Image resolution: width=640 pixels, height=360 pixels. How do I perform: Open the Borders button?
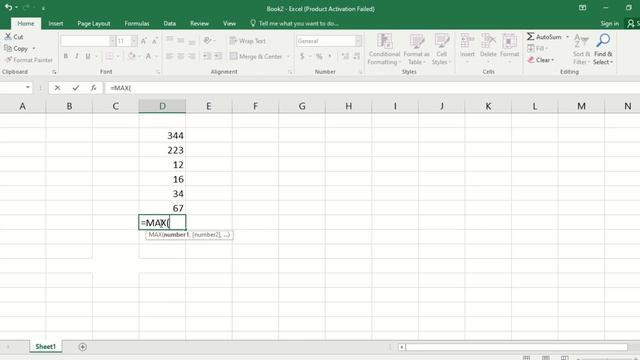(109, 56)
